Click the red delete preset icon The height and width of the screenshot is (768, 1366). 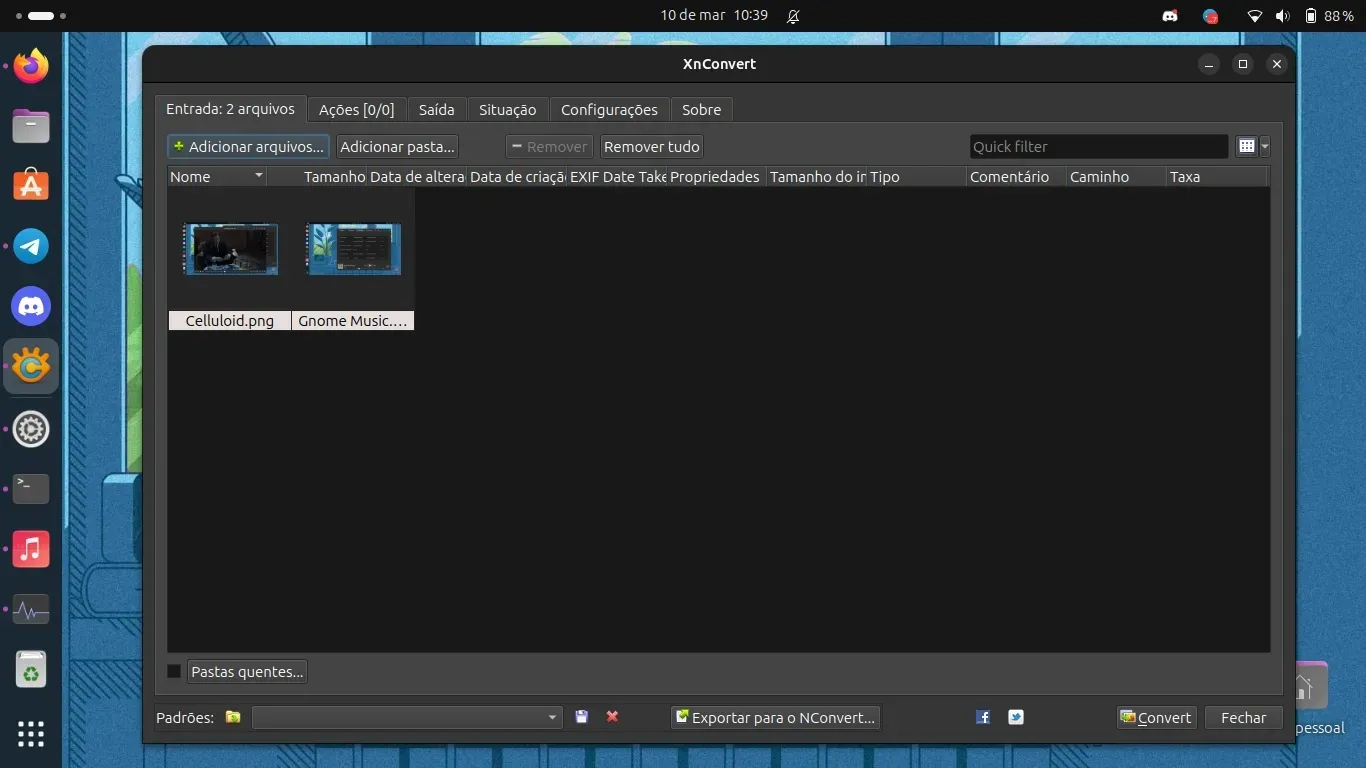pos(613,717)
